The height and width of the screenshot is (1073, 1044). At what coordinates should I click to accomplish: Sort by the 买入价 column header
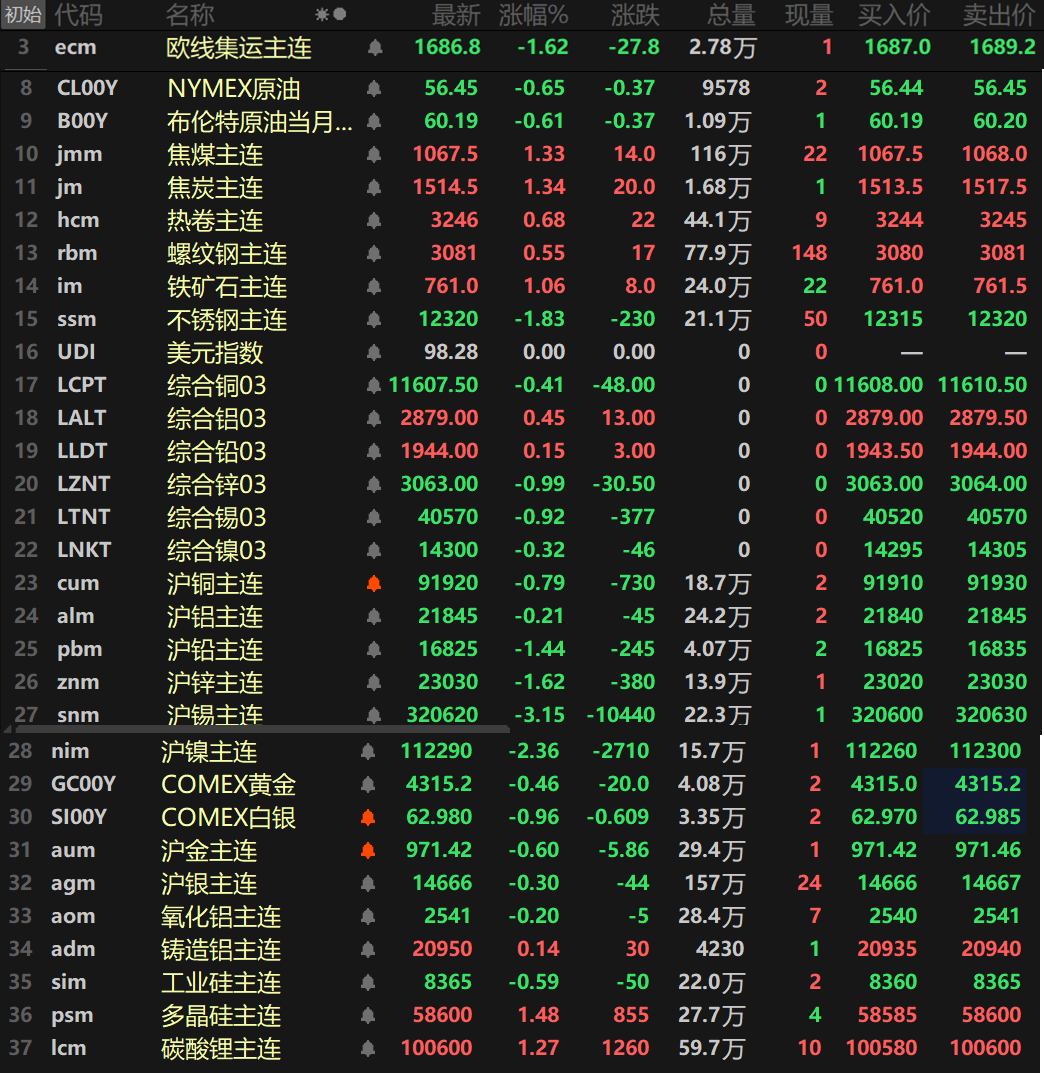coord(894,14)
